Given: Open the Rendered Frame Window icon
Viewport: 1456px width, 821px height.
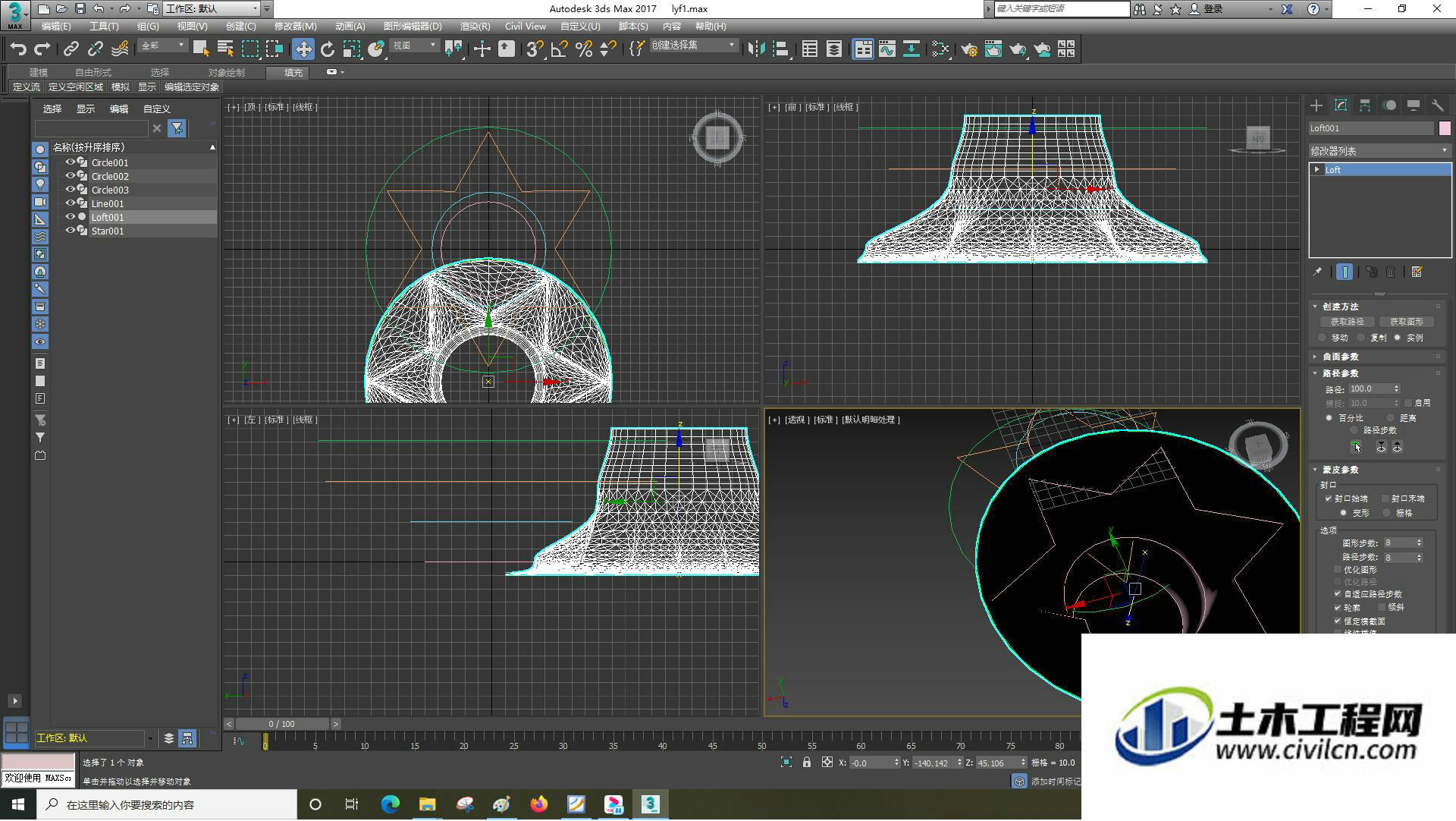Looking at the screenshot, I should [993, 49].
